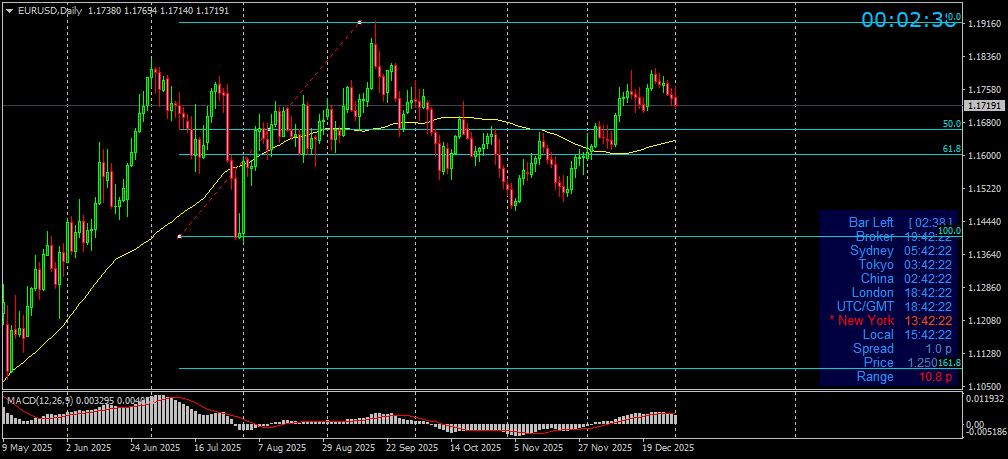This screenshot has height=459, width=1008.
Task: Click the 1.19160 price scale label
Action: pos(982,24)
